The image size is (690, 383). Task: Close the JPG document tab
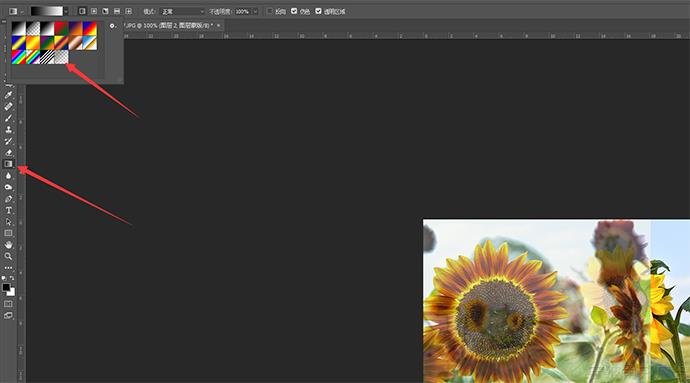(218, 26)
